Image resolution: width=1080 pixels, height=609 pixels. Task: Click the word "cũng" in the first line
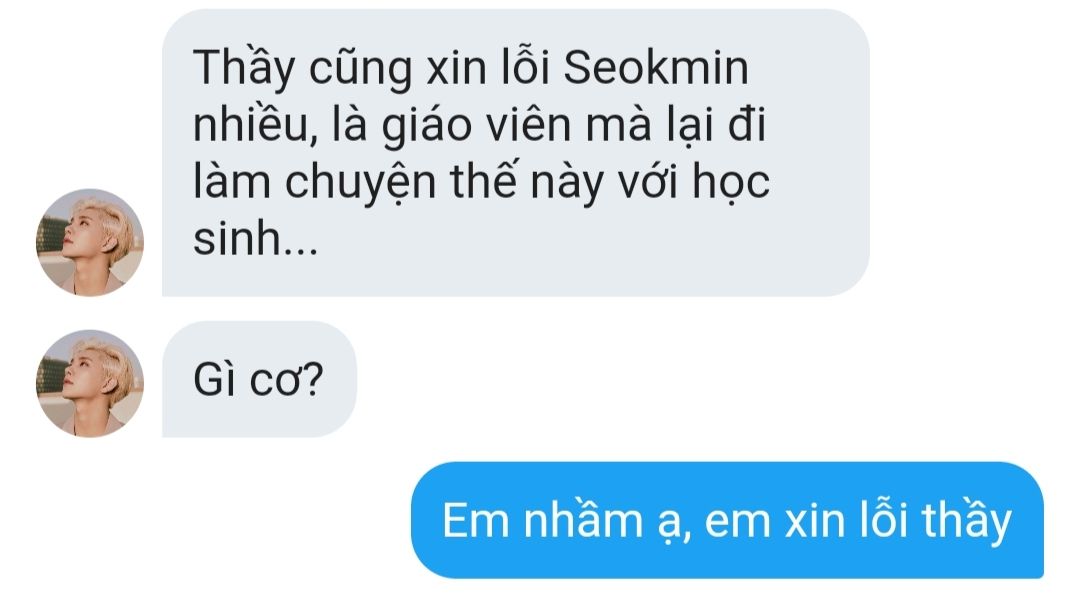tap(360, 69)
